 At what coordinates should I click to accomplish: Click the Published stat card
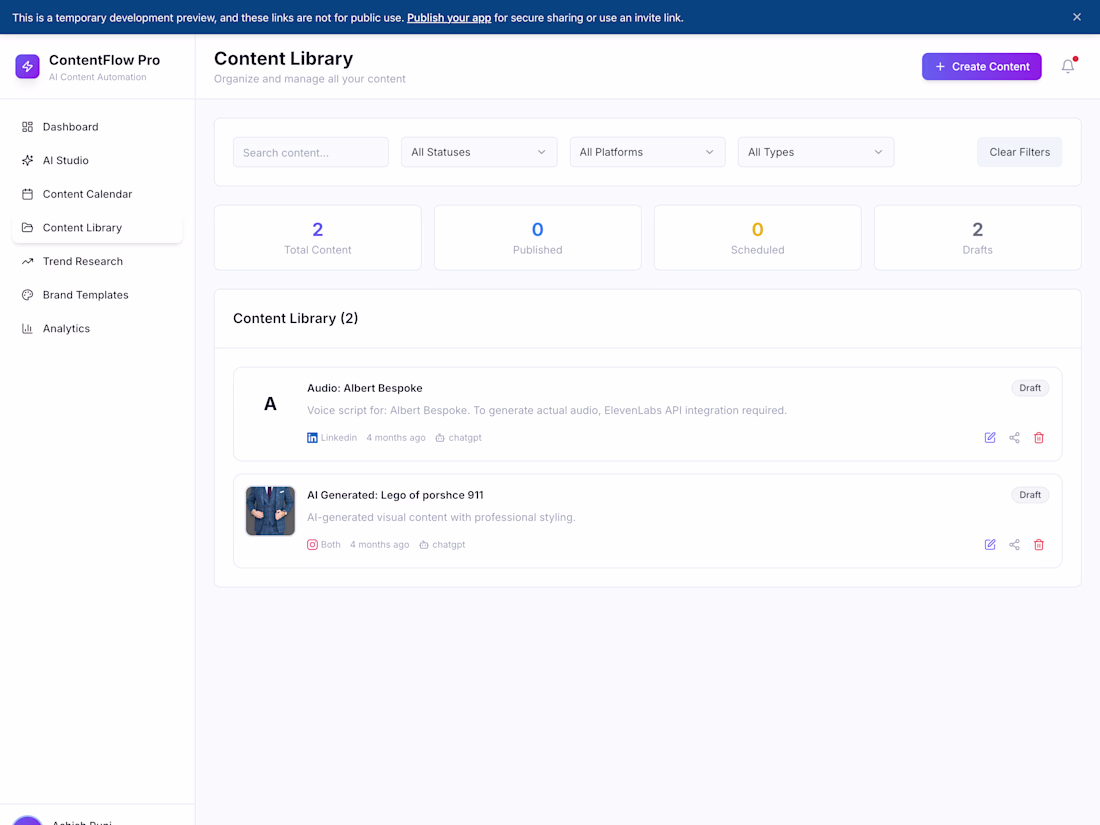(537, 238)
